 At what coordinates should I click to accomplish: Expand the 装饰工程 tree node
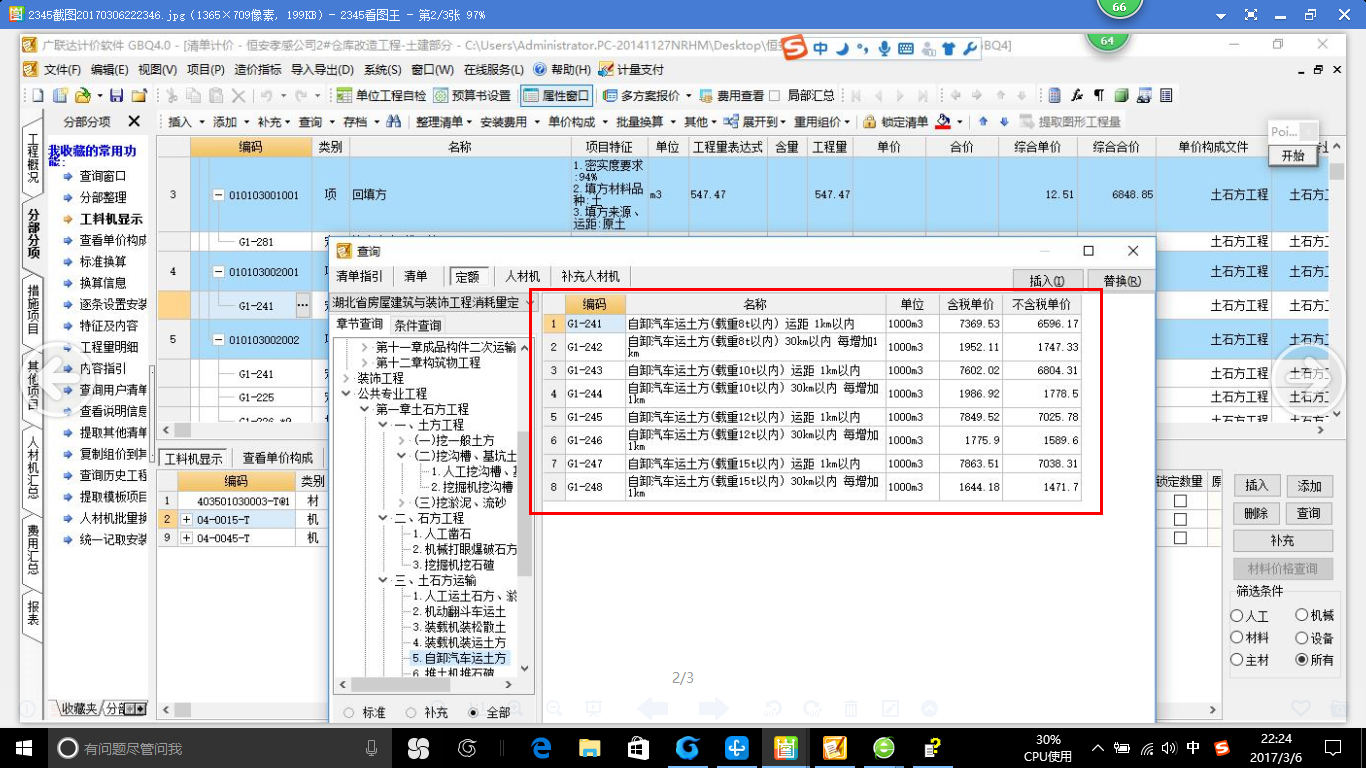pos(347,378)
